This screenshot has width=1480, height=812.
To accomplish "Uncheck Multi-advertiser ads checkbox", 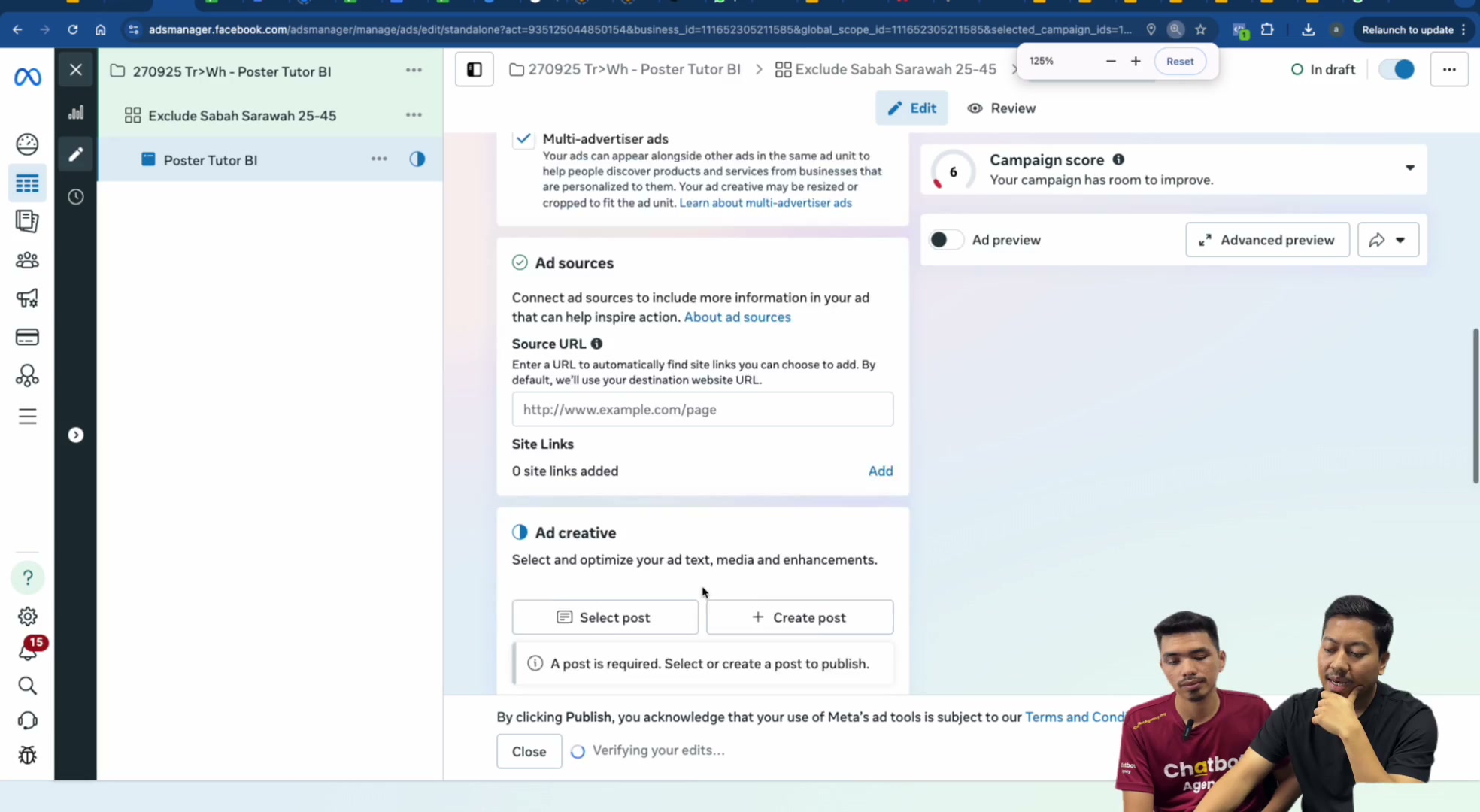I will [x=523, y=138].
